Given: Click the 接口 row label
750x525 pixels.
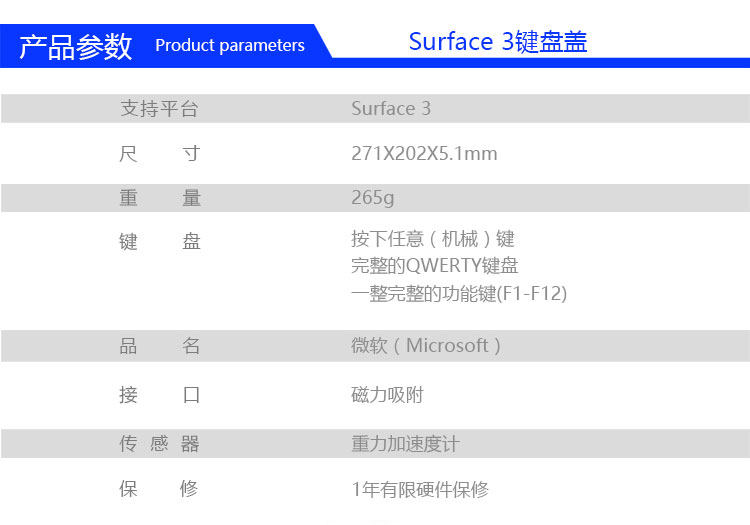Looking at the screenshot, I should pyautogui.click(x=160, y=395).
